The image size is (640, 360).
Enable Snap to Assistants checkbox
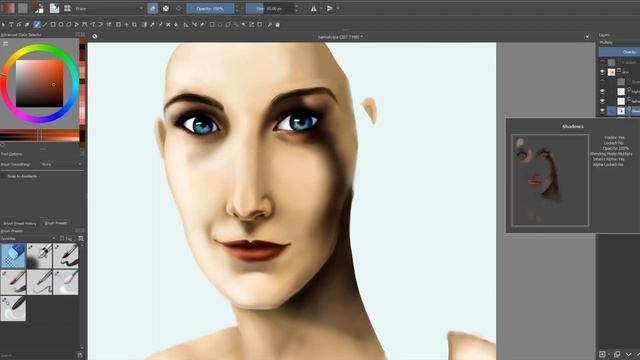pyautogui.click(x=4, y=176)
